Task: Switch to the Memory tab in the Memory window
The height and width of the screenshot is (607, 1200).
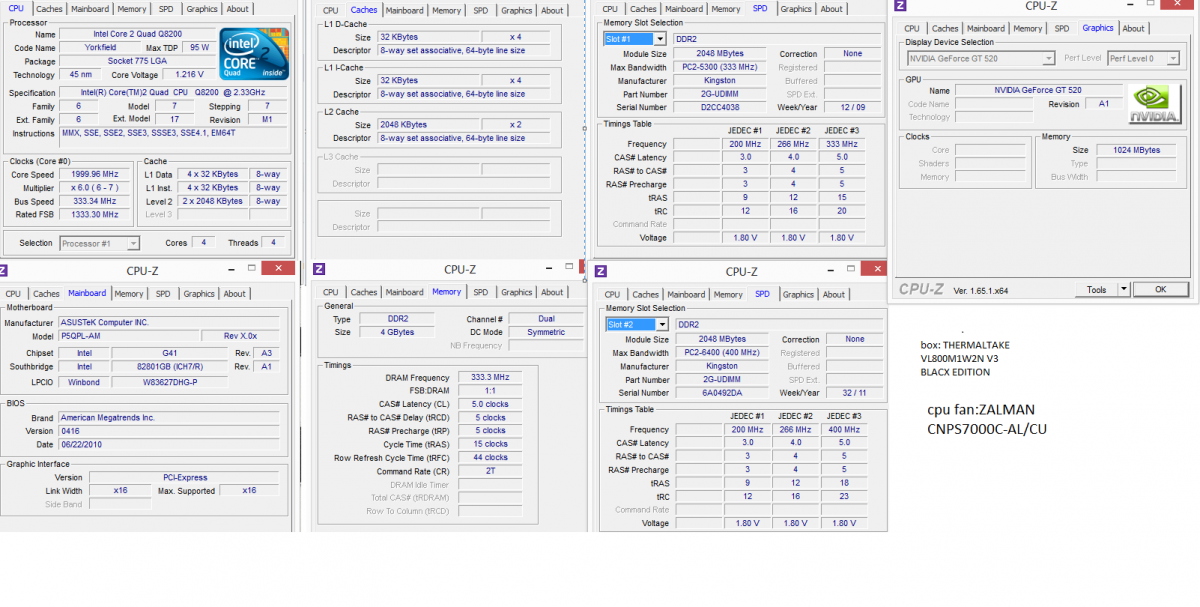Action: pyautogui.click(x=446, y=292)
